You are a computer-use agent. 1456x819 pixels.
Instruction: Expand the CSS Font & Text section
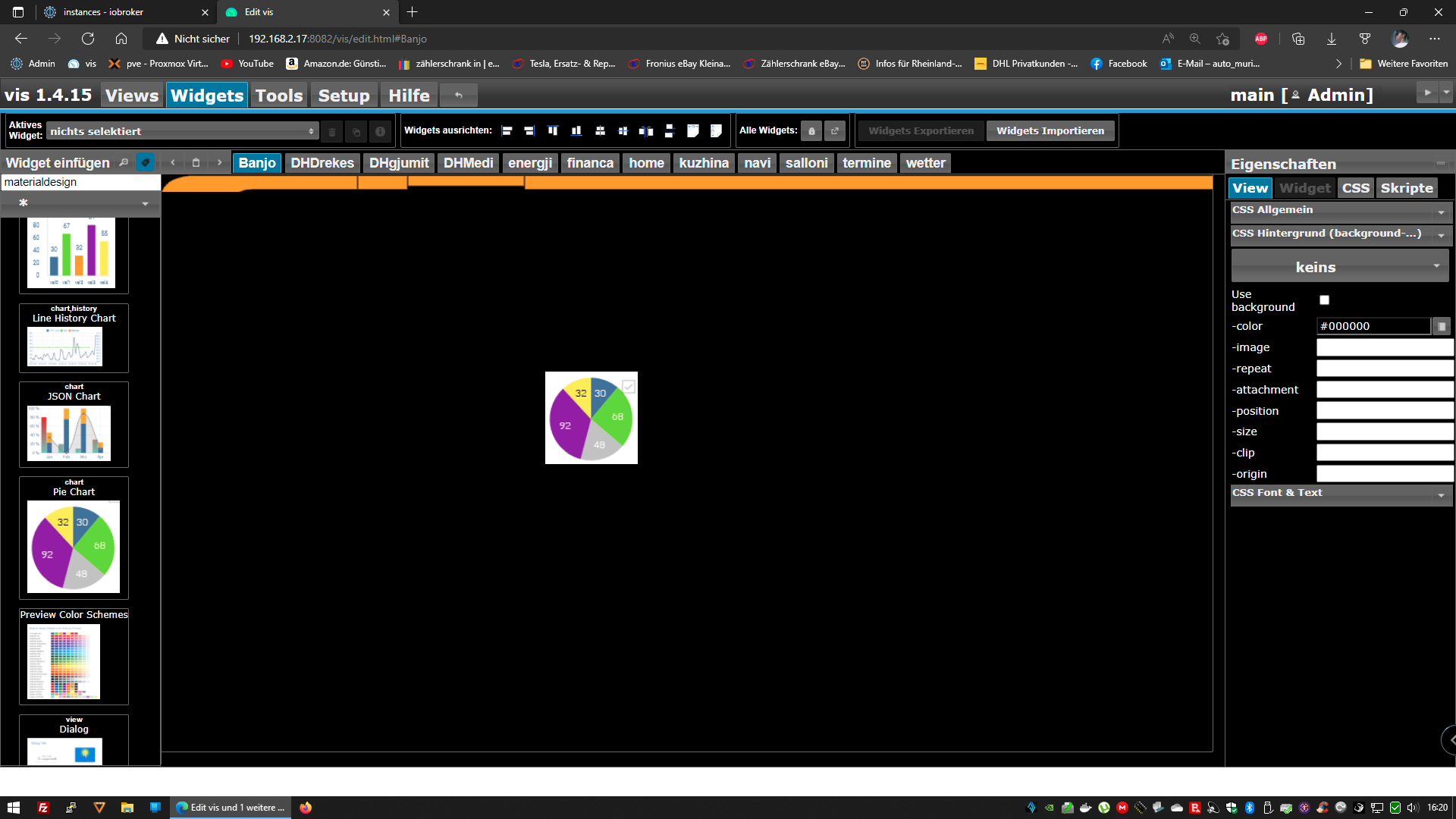pos(1341,494)
